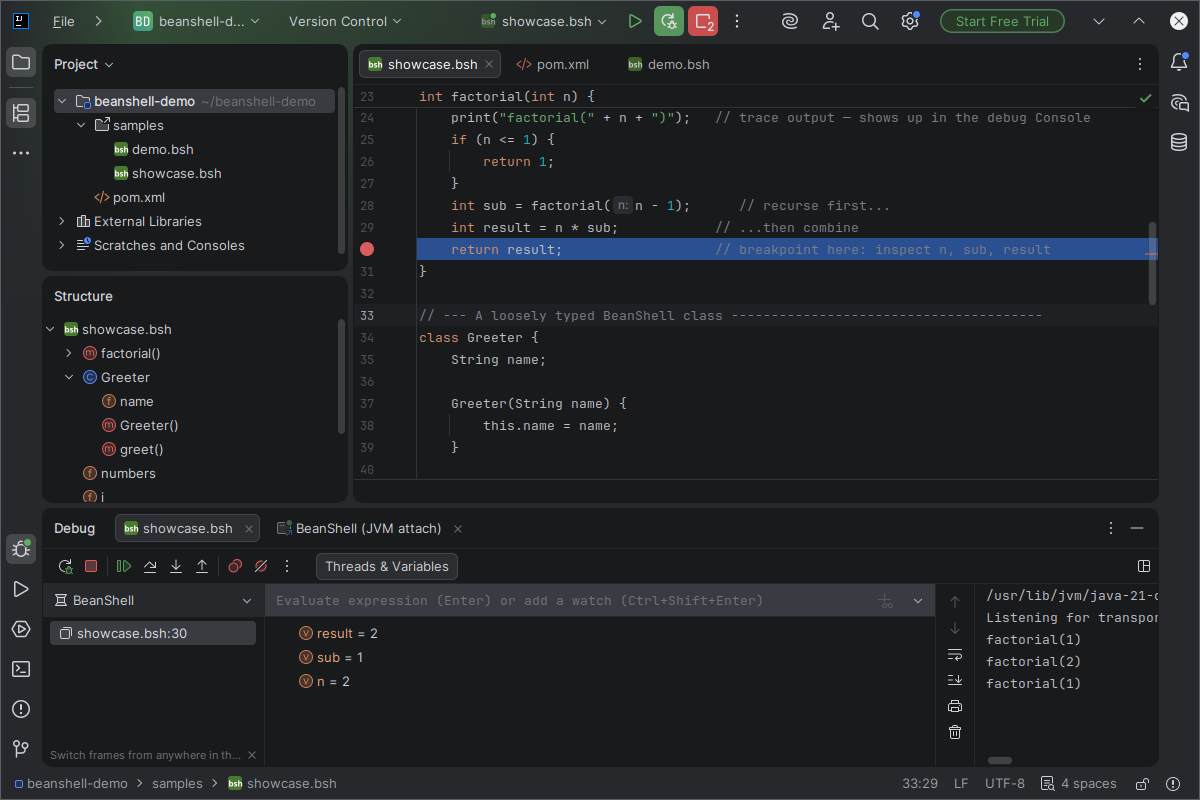
Task: Open IDE settings gear icon
Action: 910,21
